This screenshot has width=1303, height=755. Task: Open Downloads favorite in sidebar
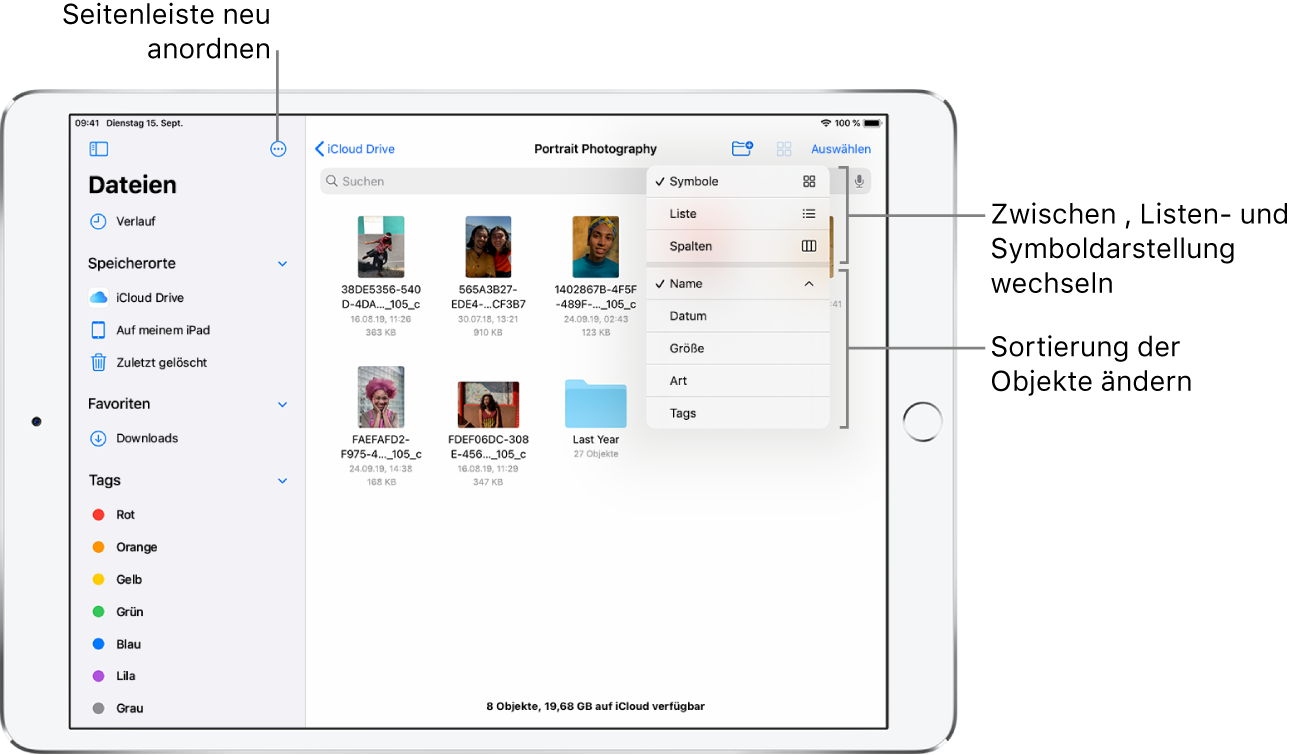pyautogui.click(x=147, y=438)
